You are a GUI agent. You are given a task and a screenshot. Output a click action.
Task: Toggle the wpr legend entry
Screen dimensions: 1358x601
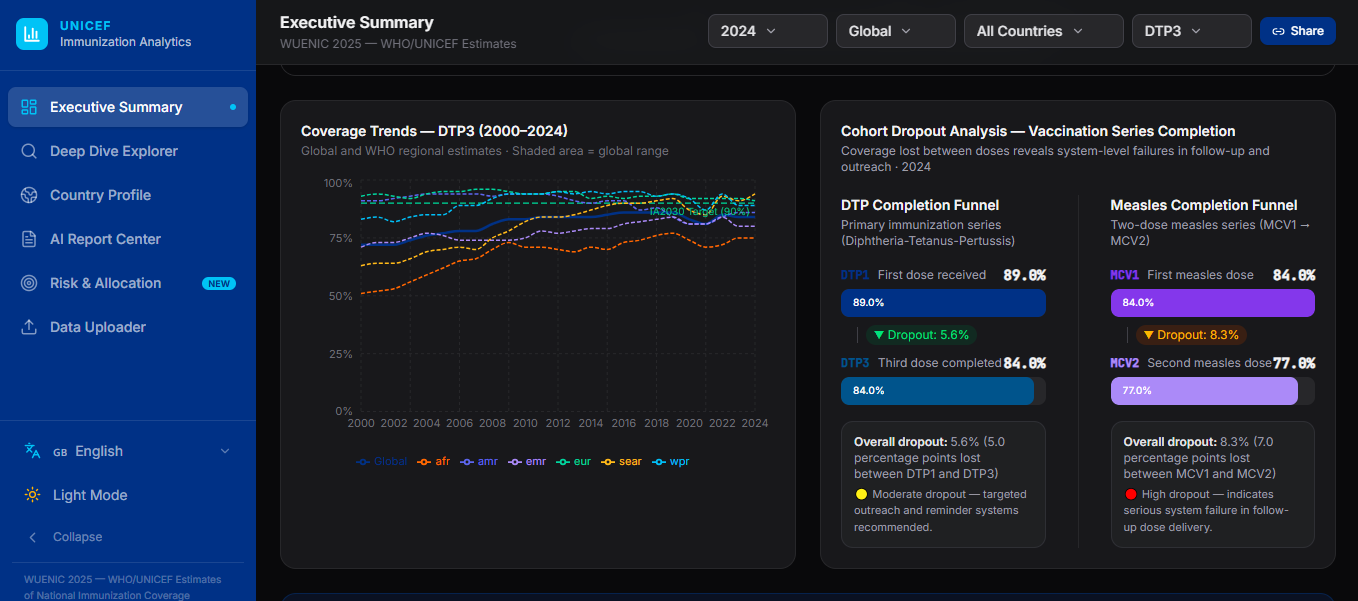click(x=670, y=461)
